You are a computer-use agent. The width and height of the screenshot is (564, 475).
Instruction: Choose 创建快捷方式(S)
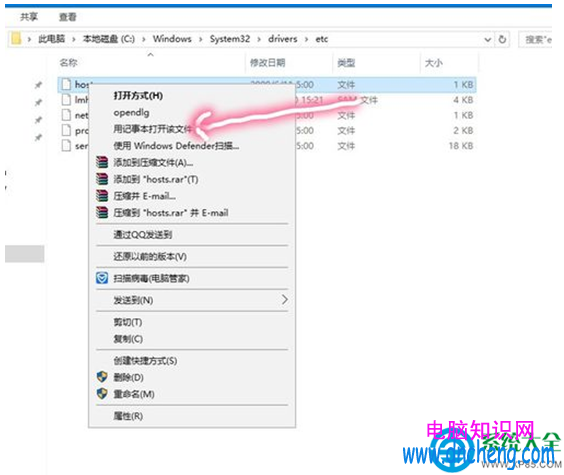pos(145,361)
